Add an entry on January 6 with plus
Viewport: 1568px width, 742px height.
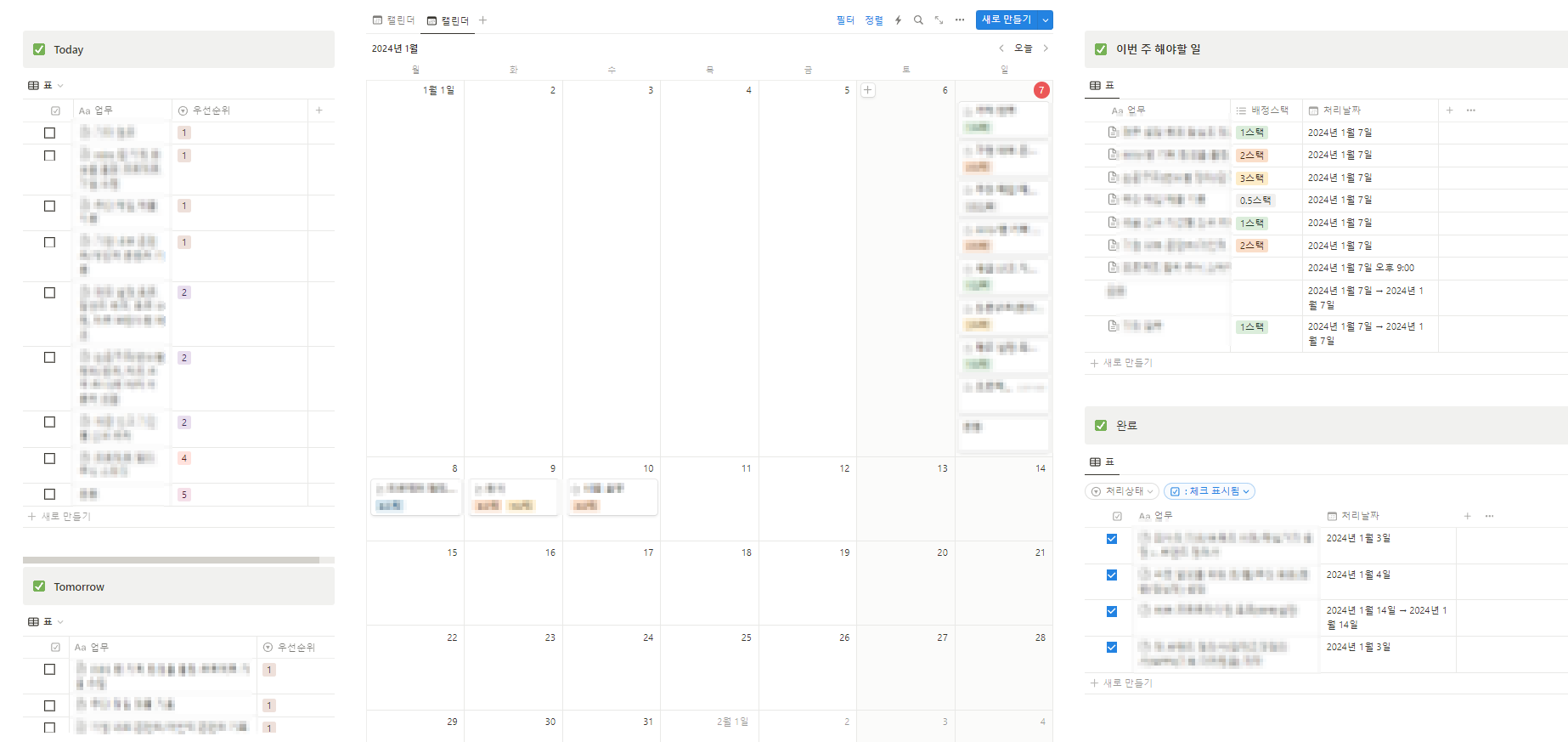[x=868, y=90]
